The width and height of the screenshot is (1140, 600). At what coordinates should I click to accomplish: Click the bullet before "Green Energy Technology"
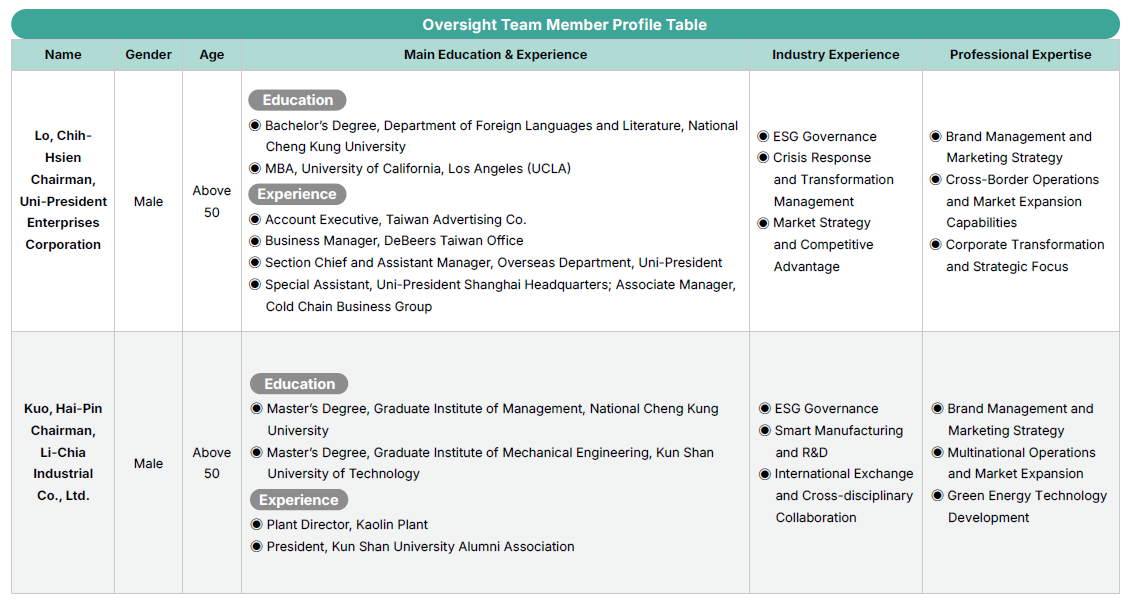click(x=938, y=496)
